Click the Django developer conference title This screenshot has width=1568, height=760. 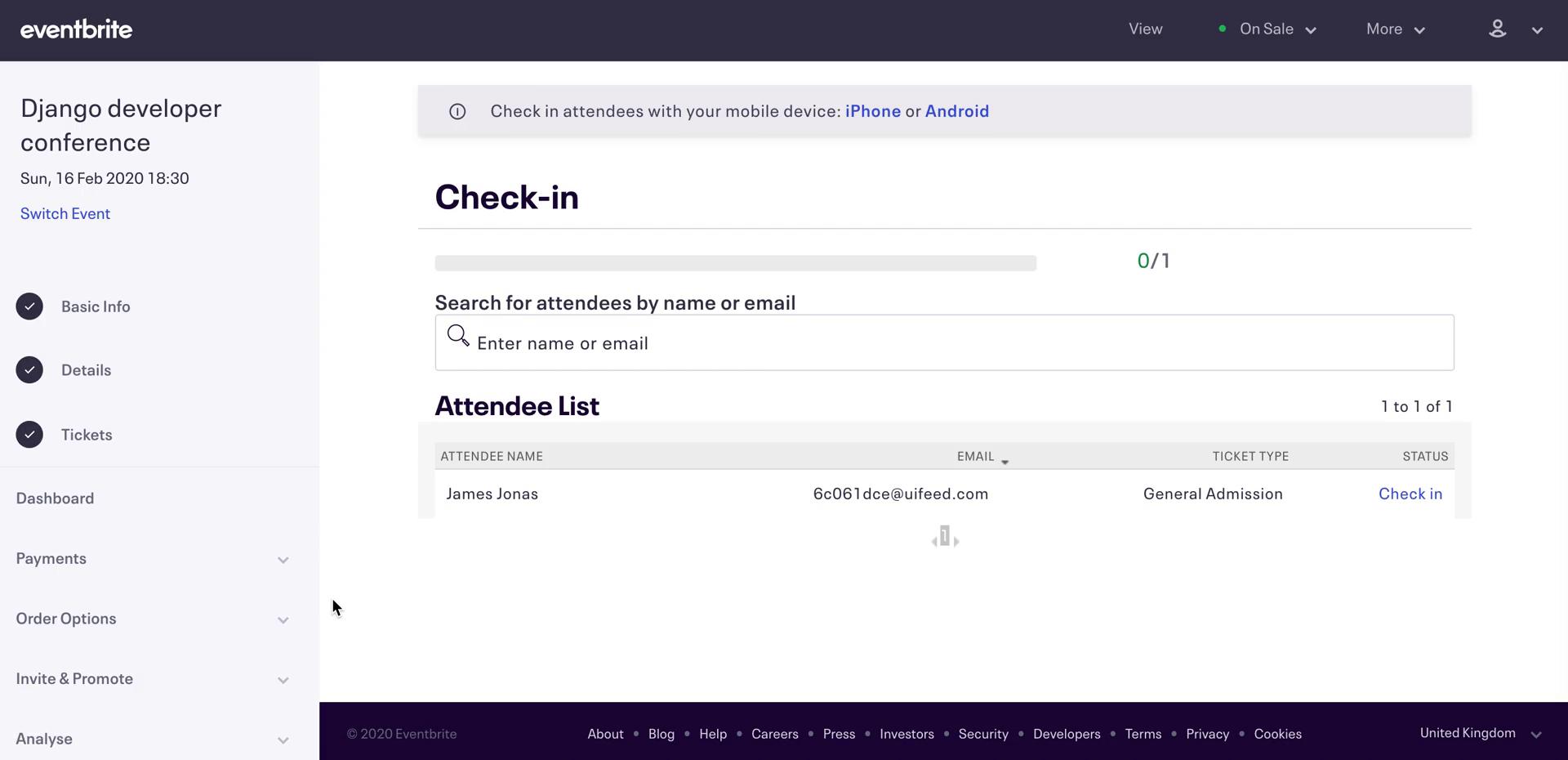click(121, 125)
